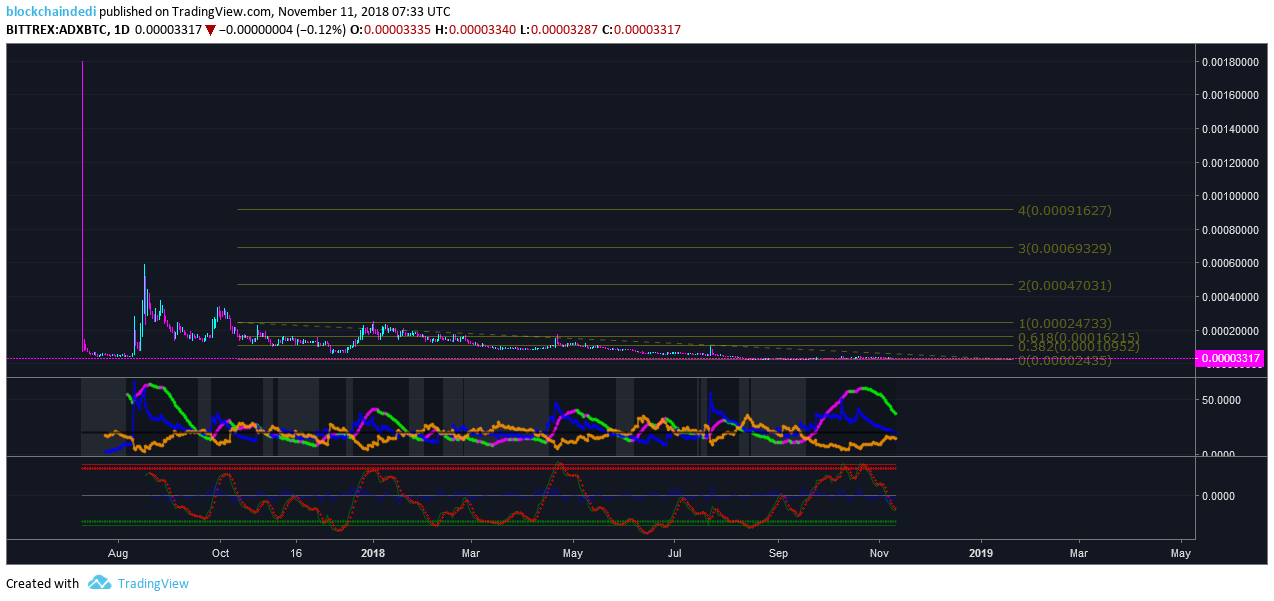This screenshot has height=601, width=1274.
Task: Click the 0.00140000 price axis label
Action: click(1229, 130)
